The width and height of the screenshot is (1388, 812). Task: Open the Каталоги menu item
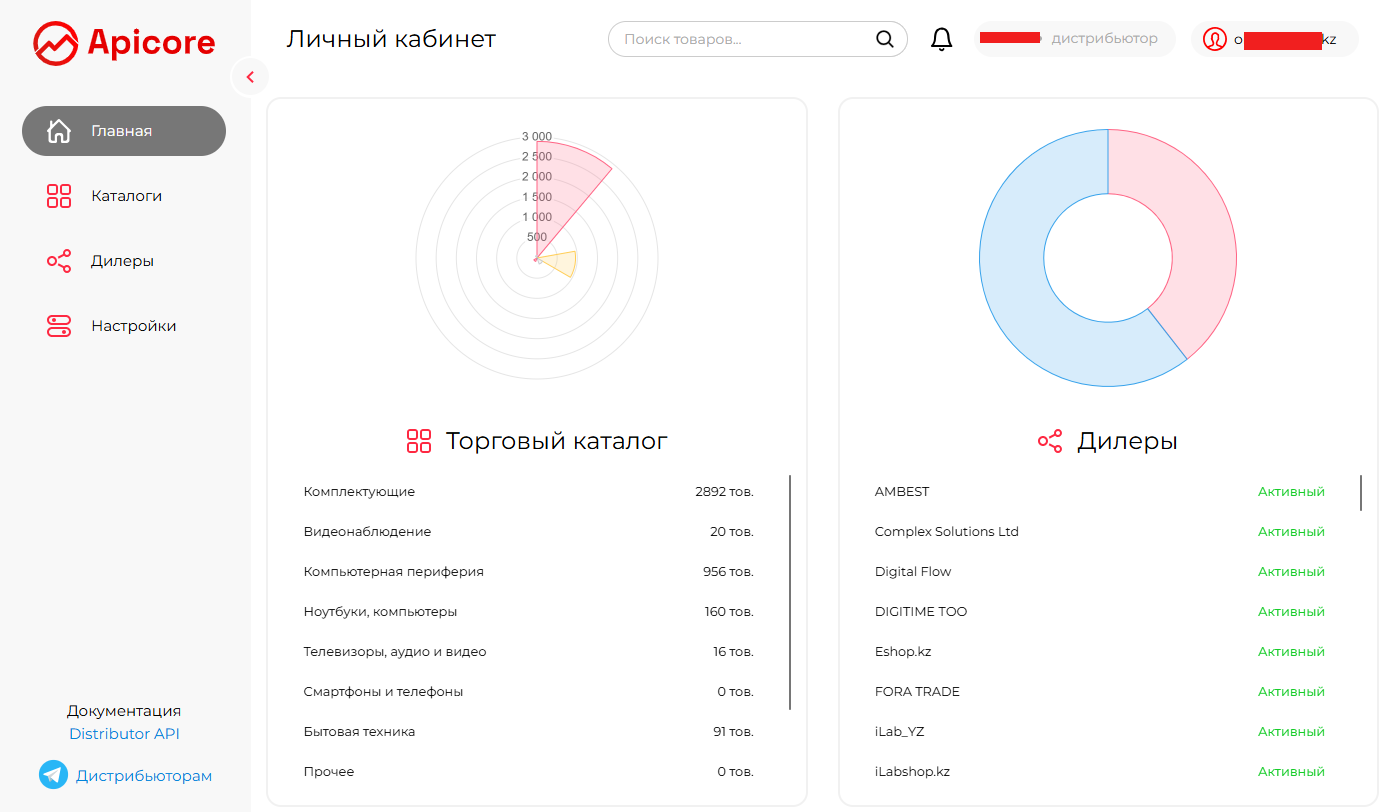point(124,196)
